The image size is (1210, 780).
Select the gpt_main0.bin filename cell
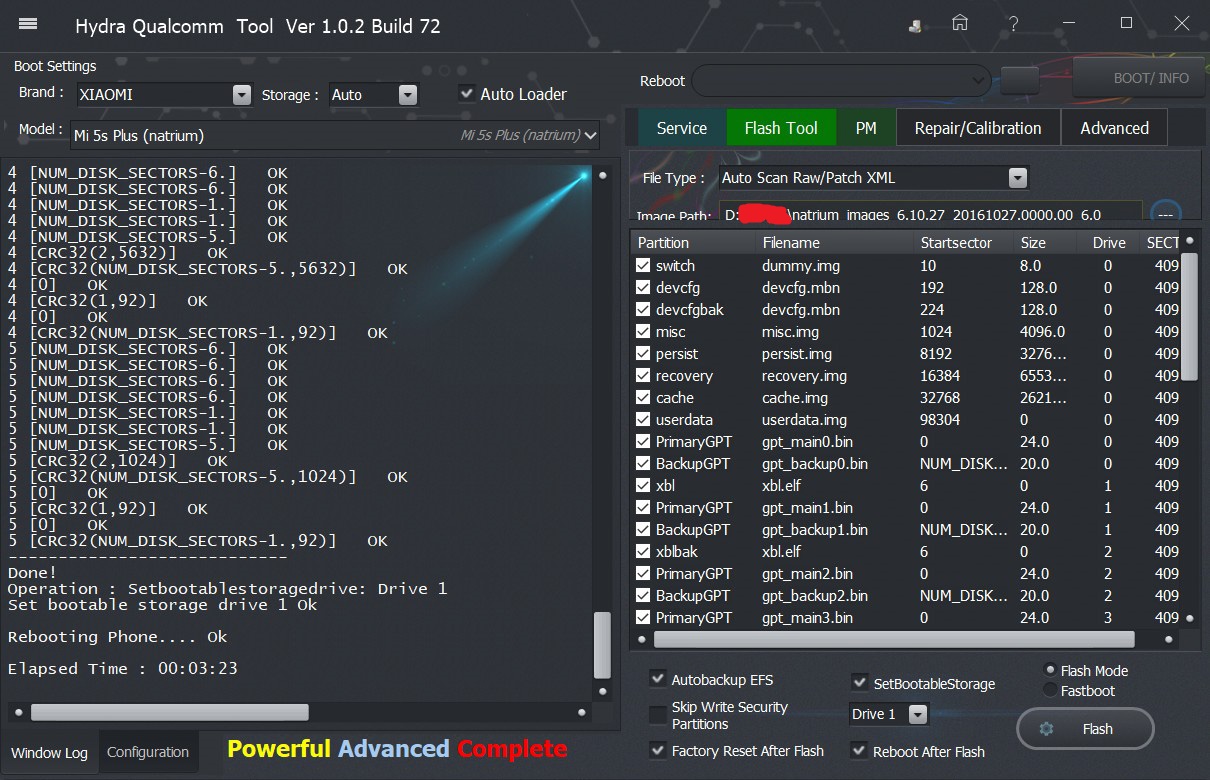click(x=807, y=441)
